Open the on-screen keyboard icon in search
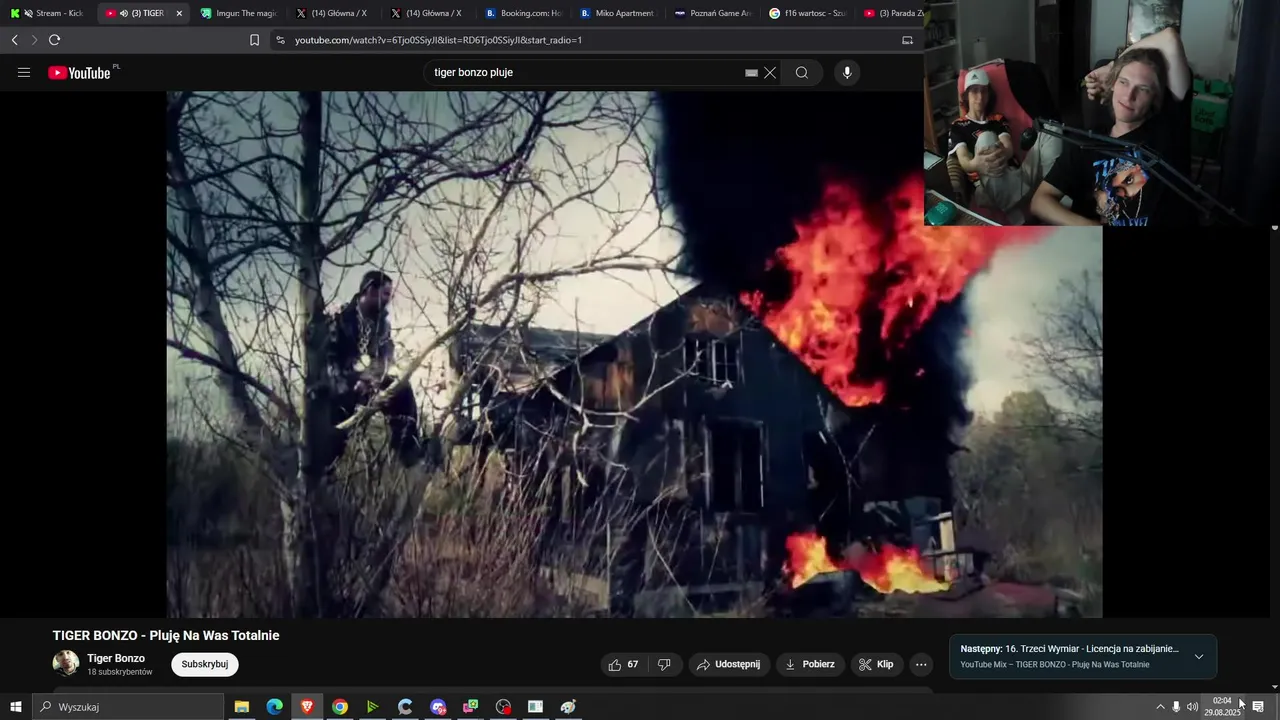 [x=751, y=73]
